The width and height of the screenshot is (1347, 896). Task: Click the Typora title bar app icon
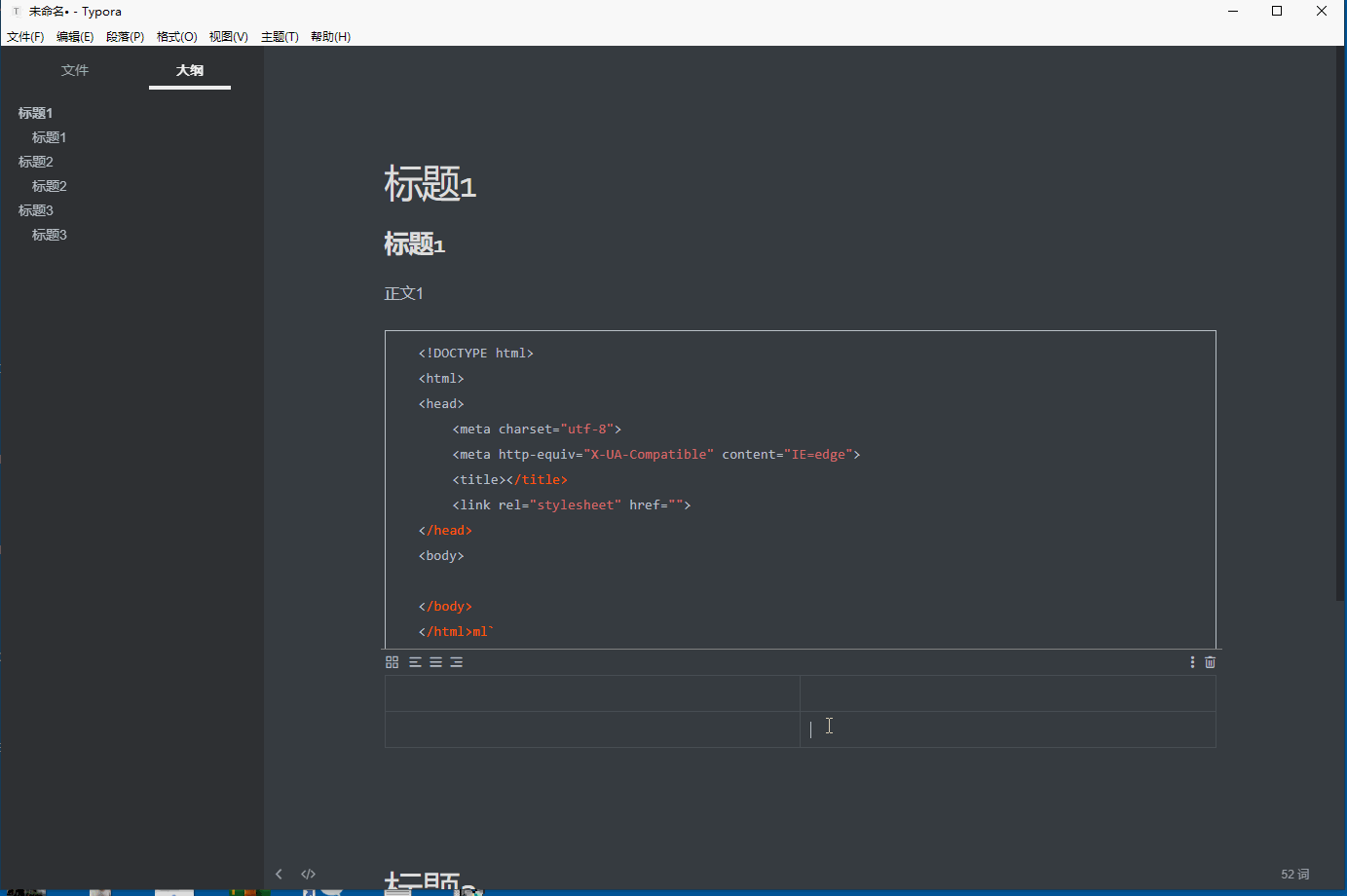click(16, 12)
